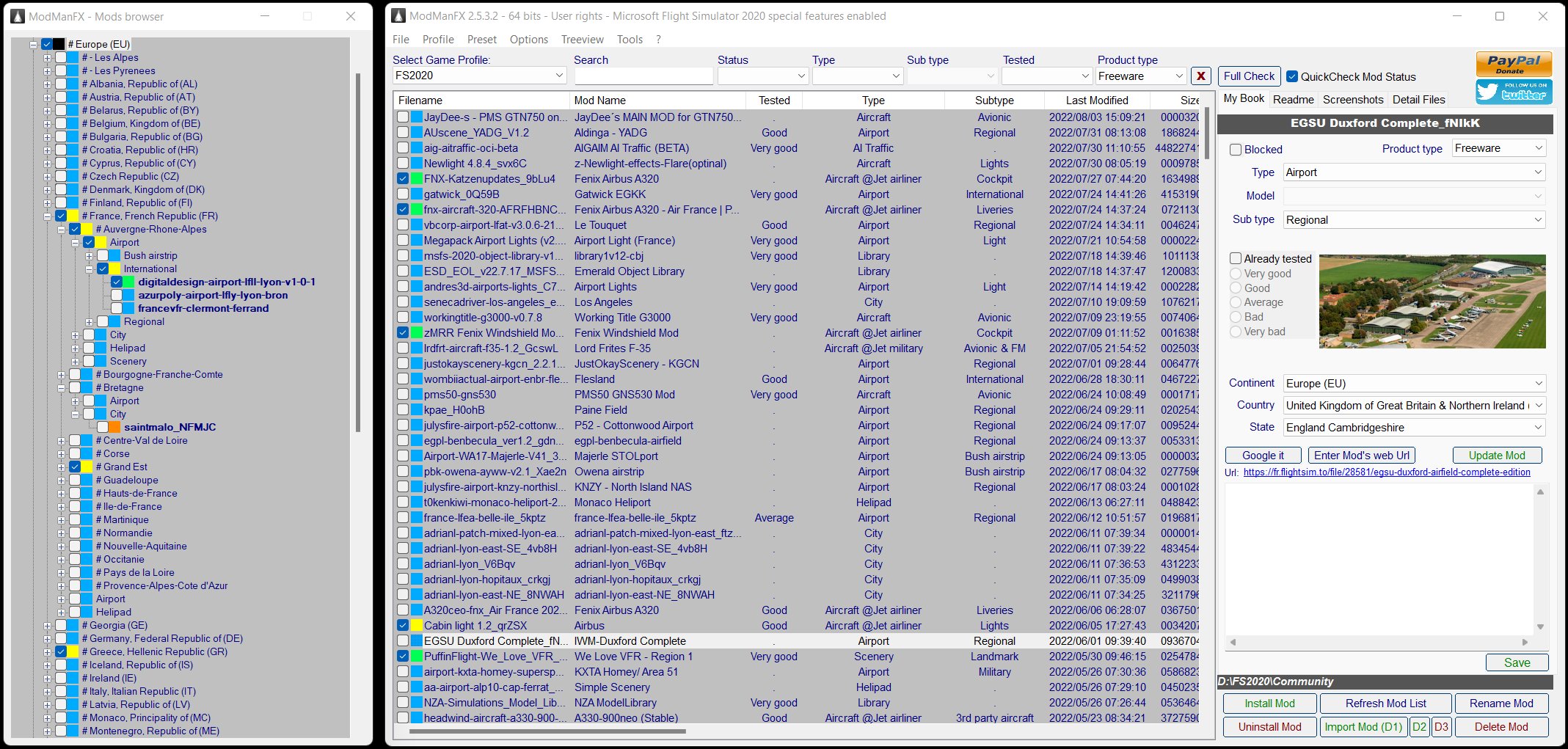
Task: Click the green status square of FNX-Katzenupdates row
Action: pyautogui.click(x=416, y=178)
